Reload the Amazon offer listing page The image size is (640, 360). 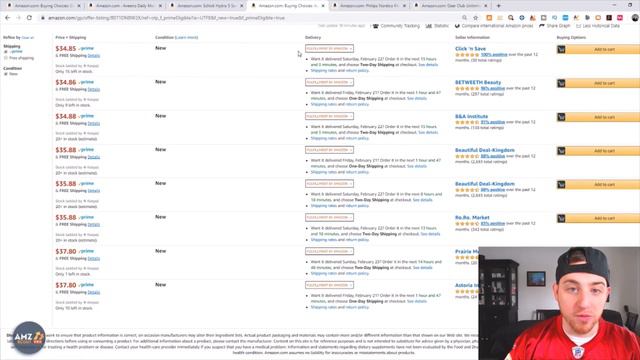coord(29,18)
